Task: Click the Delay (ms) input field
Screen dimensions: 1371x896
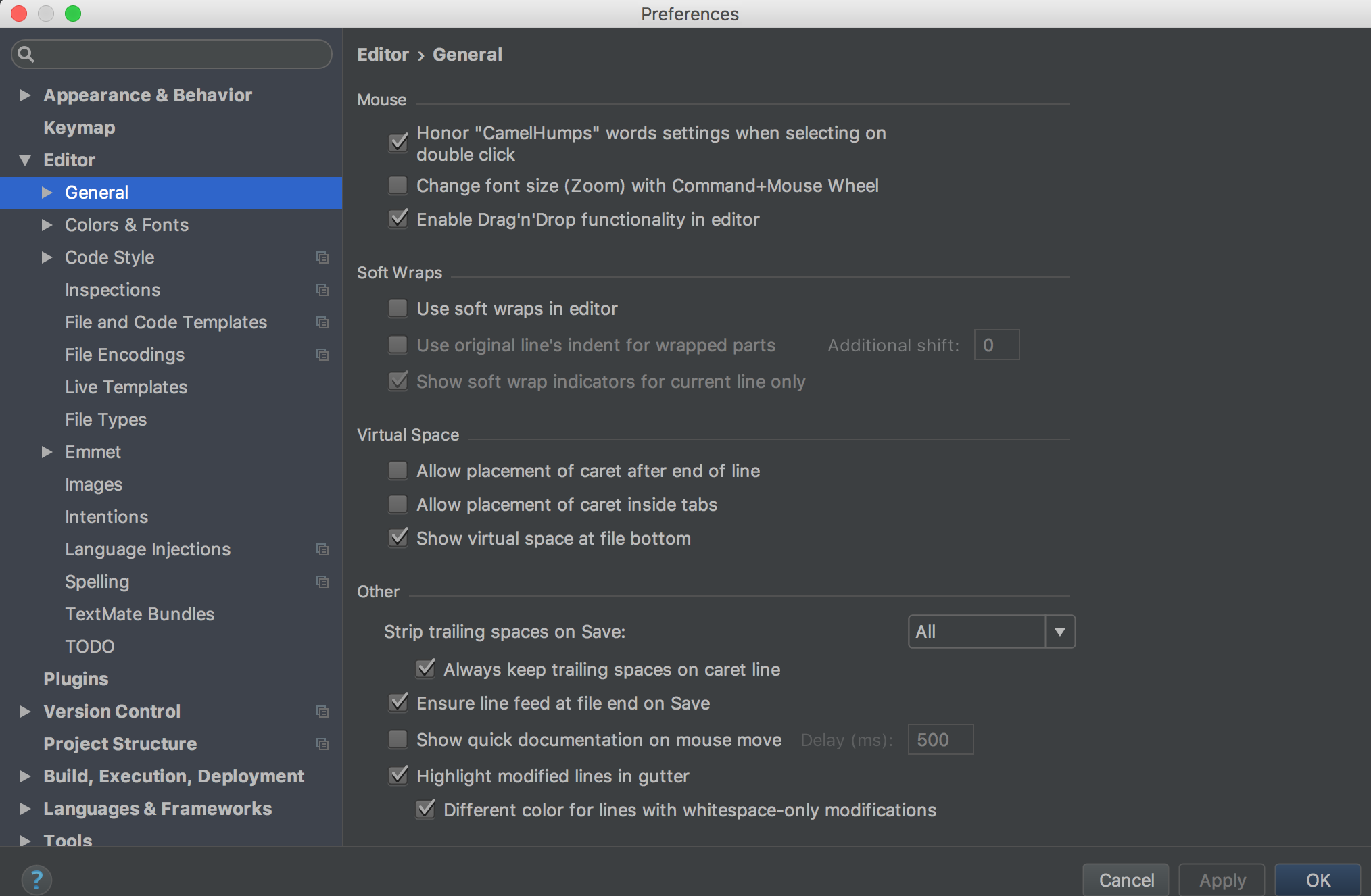Action: pos(940,739)
